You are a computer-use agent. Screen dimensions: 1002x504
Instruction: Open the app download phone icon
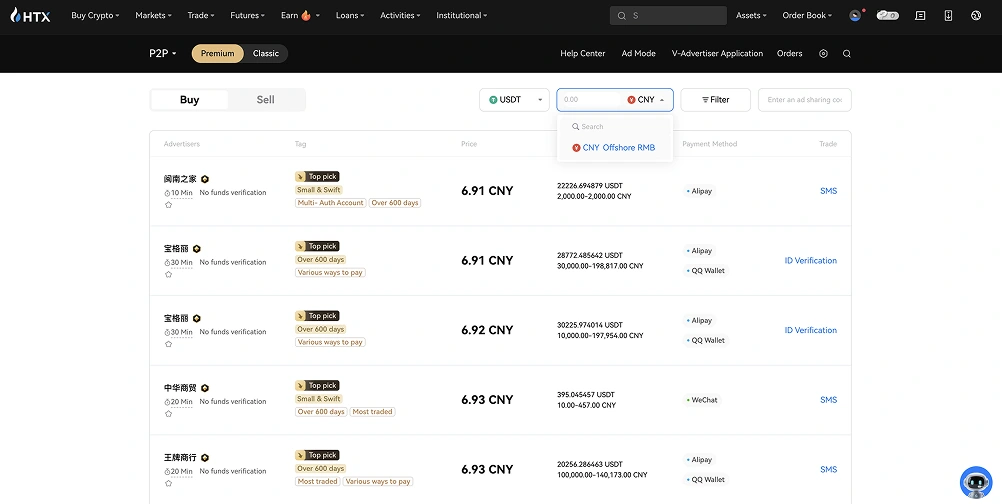click(x=948, y=15)
